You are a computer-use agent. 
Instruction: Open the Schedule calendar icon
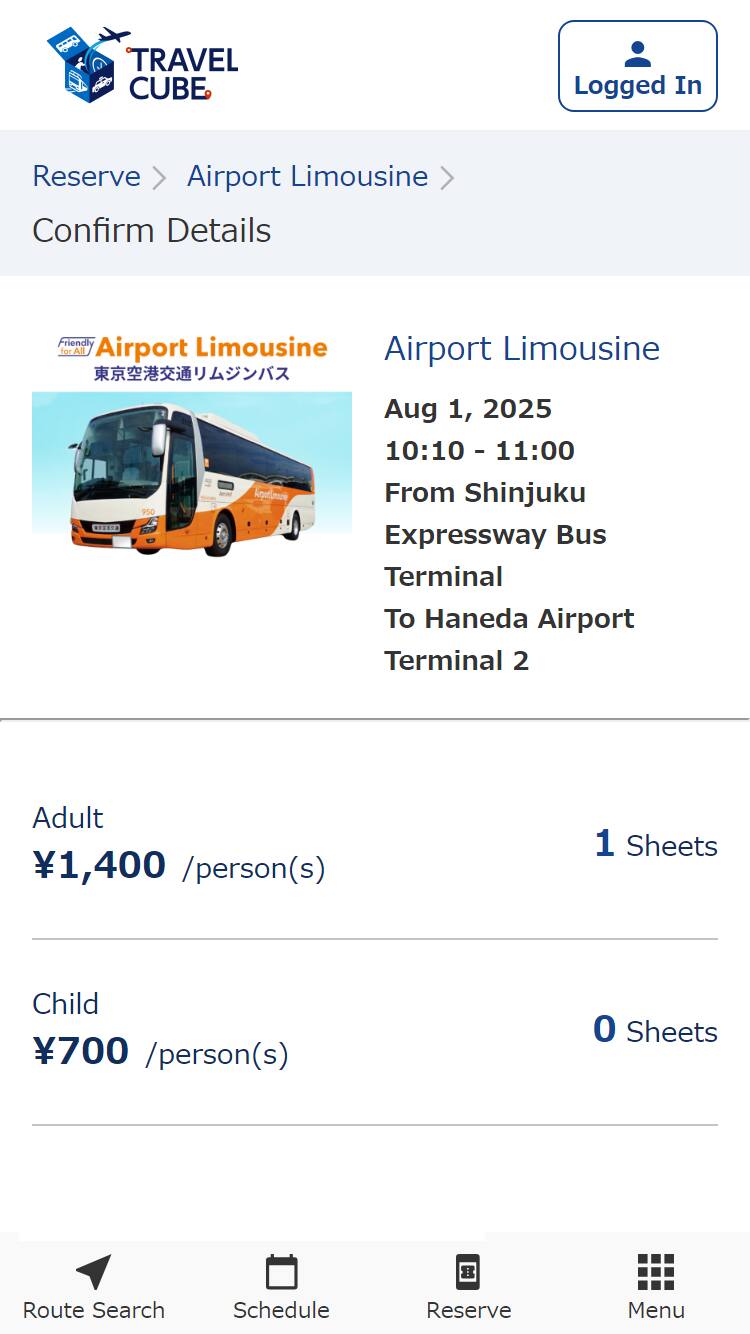coord(281,1273)
